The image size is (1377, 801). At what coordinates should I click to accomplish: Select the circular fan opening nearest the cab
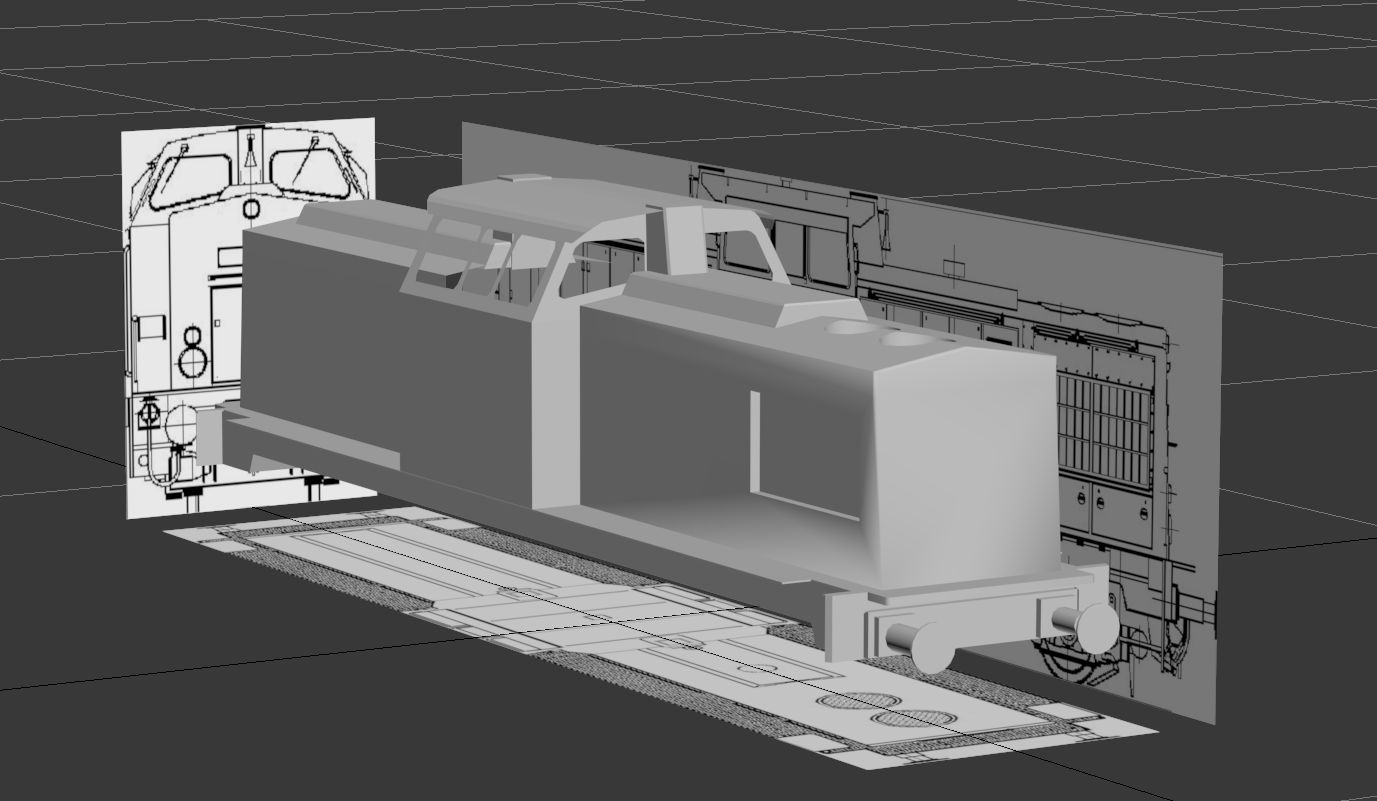[848, 327]
